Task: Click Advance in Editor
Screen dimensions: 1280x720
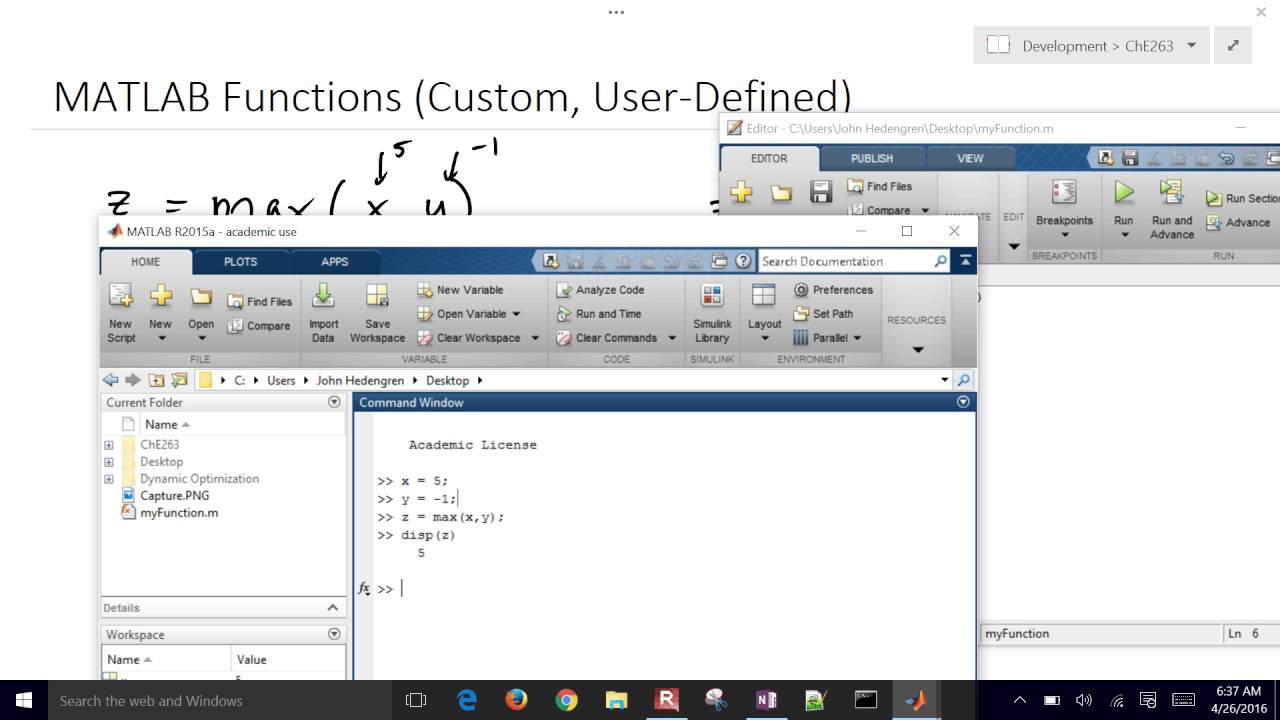Action: click(x=1239, y=222)
